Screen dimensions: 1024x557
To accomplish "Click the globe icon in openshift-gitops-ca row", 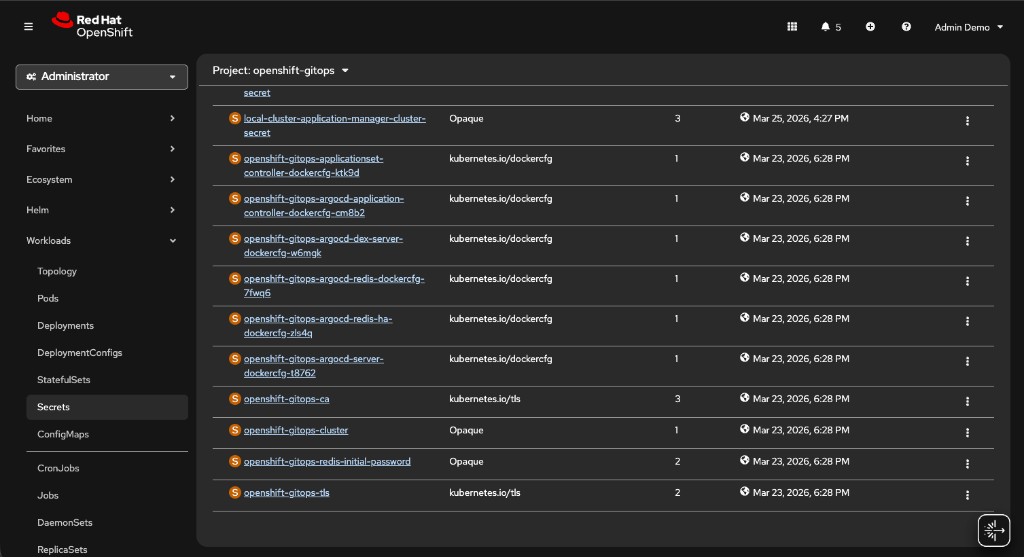I will point(744,398).
